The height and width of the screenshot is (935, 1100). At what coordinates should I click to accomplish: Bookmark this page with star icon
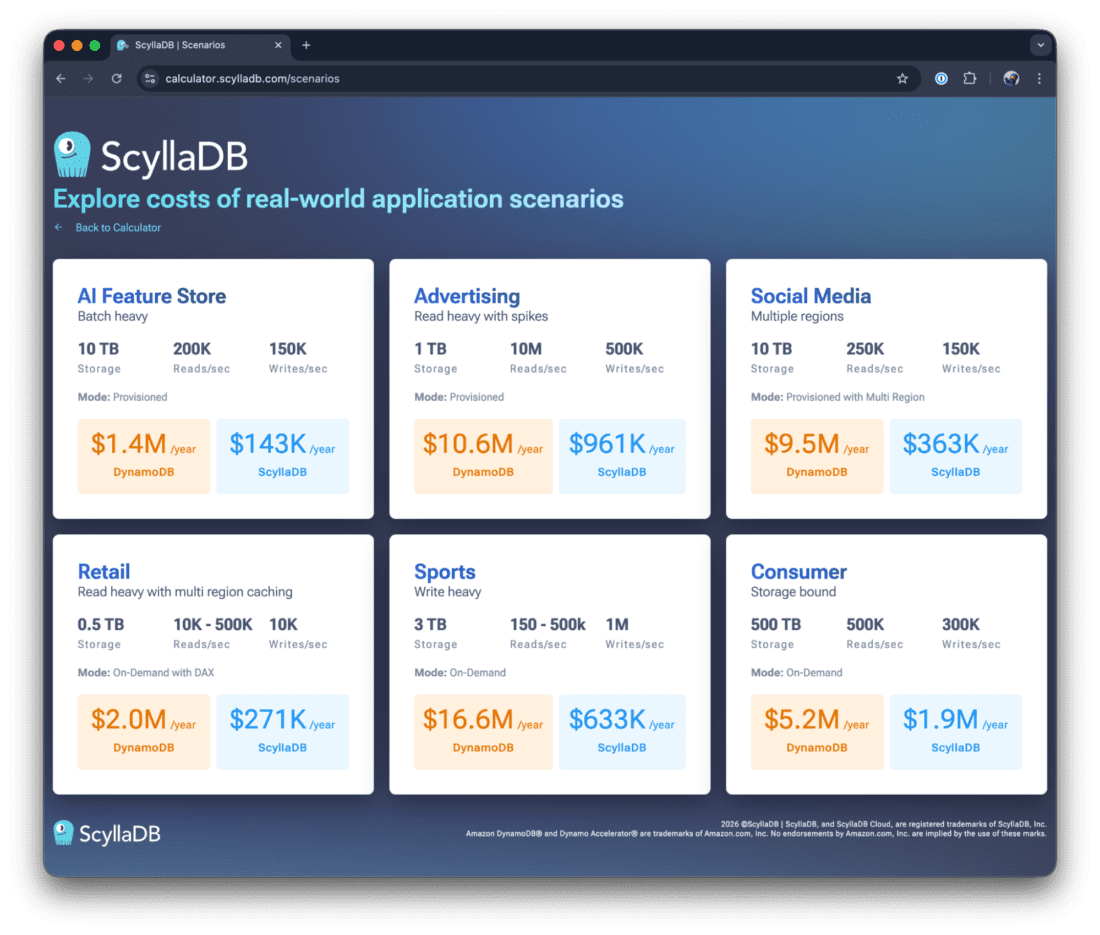click(x=902, y=79)
